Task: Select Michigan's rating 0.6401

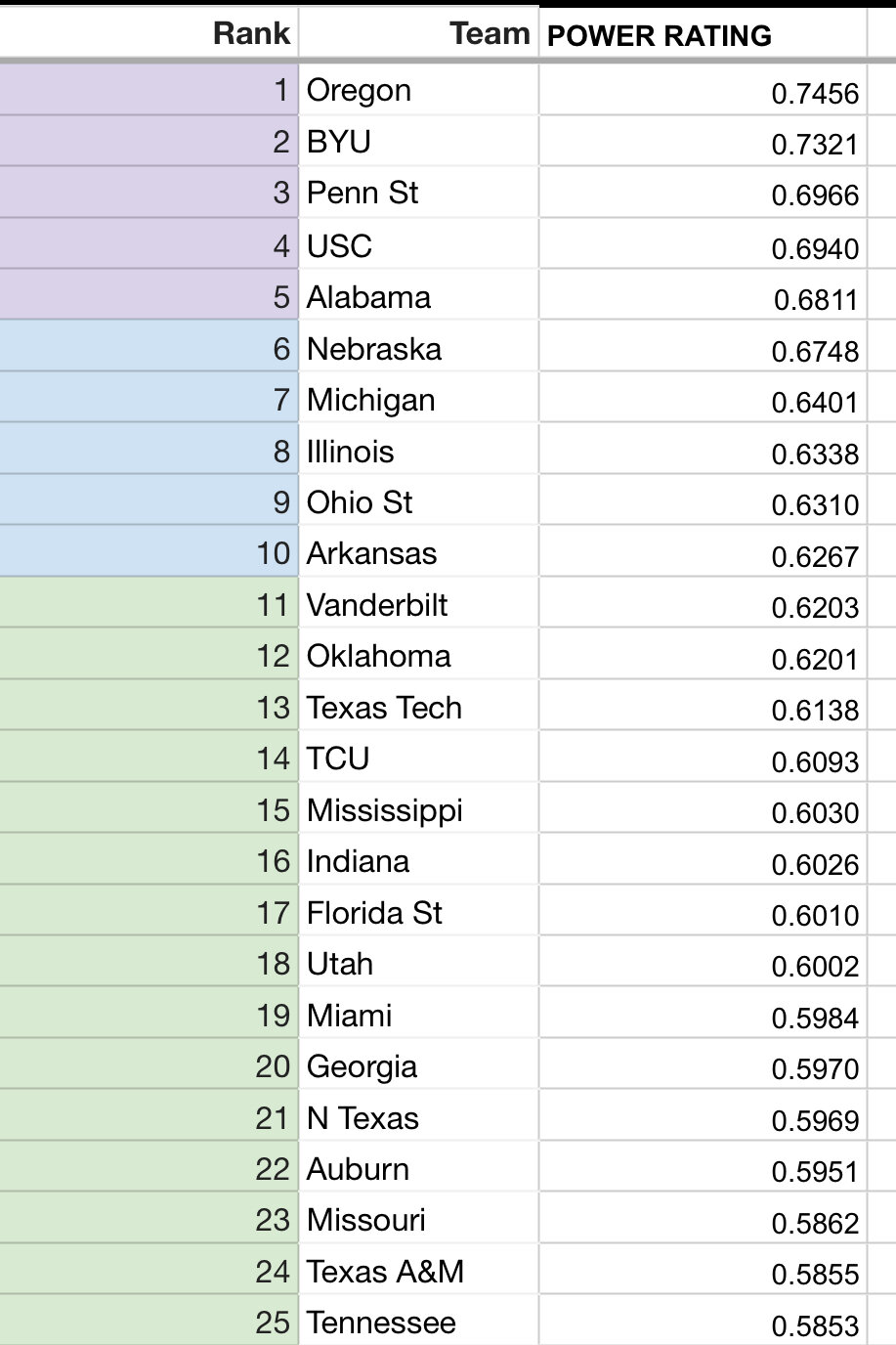Action: pos(703,399)
